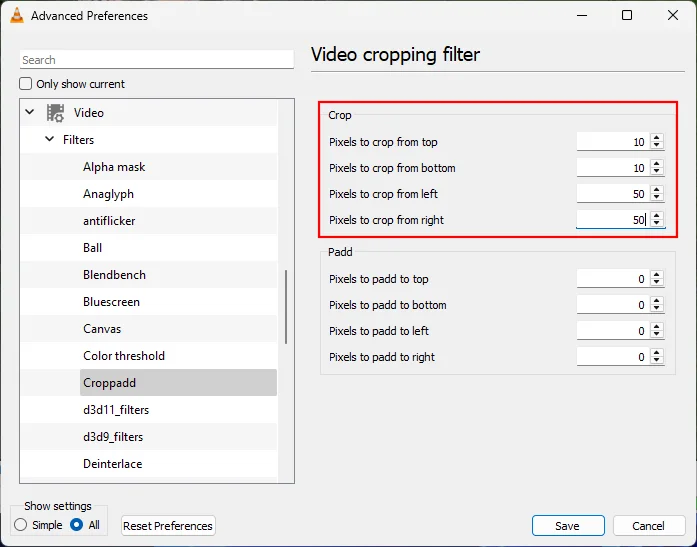Increase Pixels to crop from left
The image size is (697, 547).
657,190
